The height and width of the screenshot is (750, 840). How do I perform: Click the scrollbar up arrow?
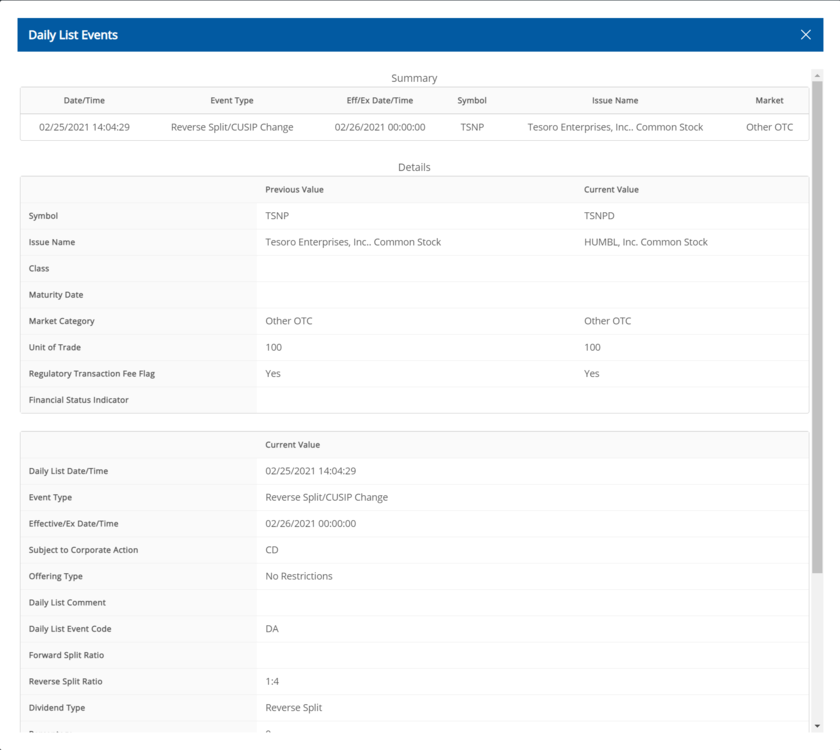(x=817, y=75)
